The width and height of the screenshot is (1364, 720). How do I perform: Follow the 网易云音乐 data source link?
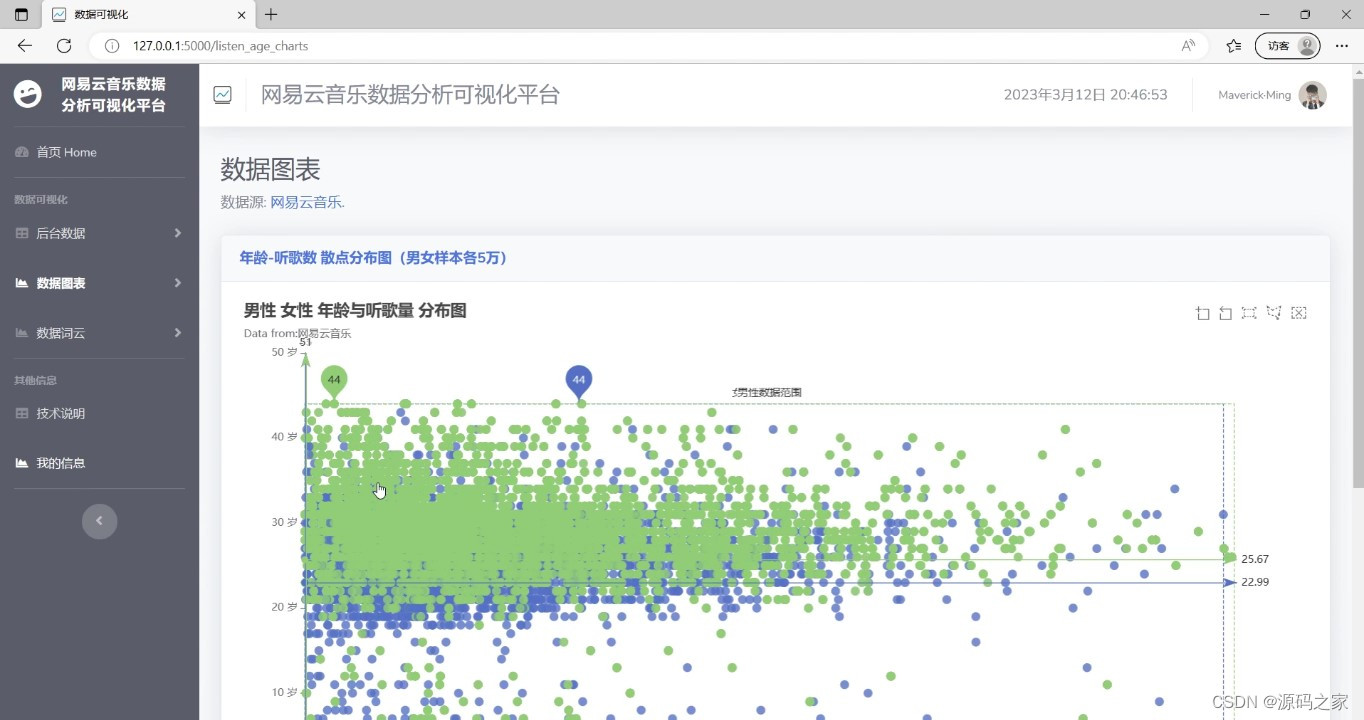coord(307,202)
